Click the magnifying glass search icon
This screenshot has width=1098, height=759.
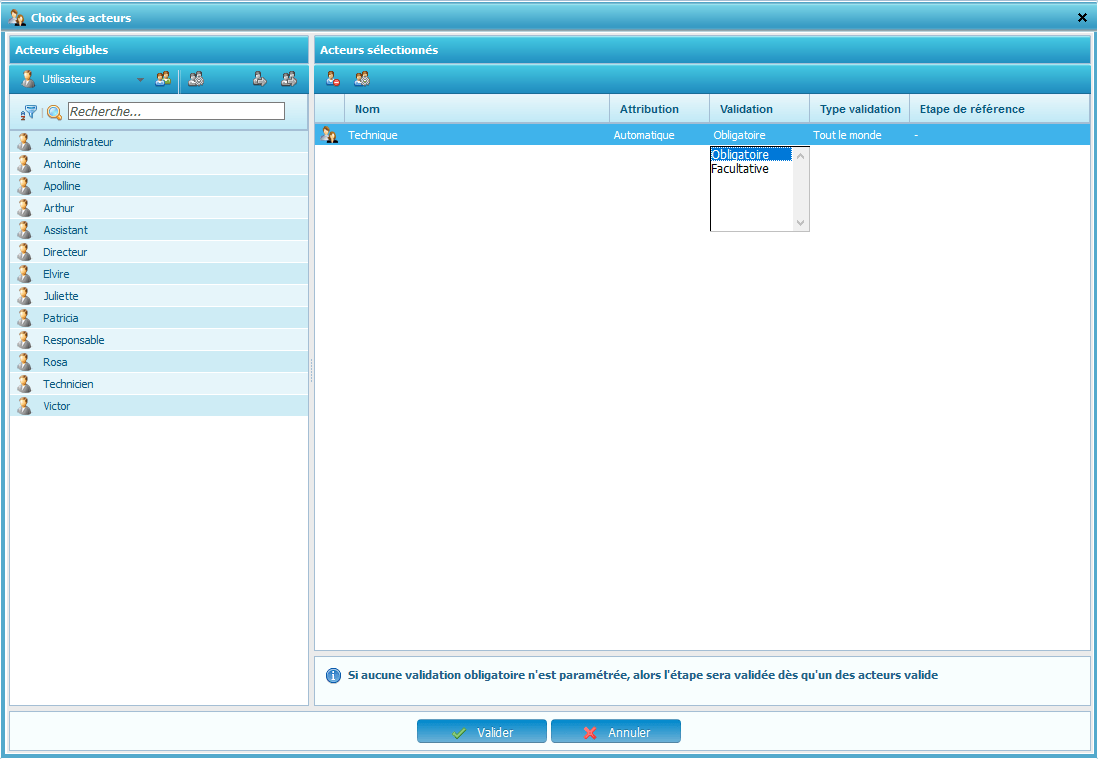54,112
